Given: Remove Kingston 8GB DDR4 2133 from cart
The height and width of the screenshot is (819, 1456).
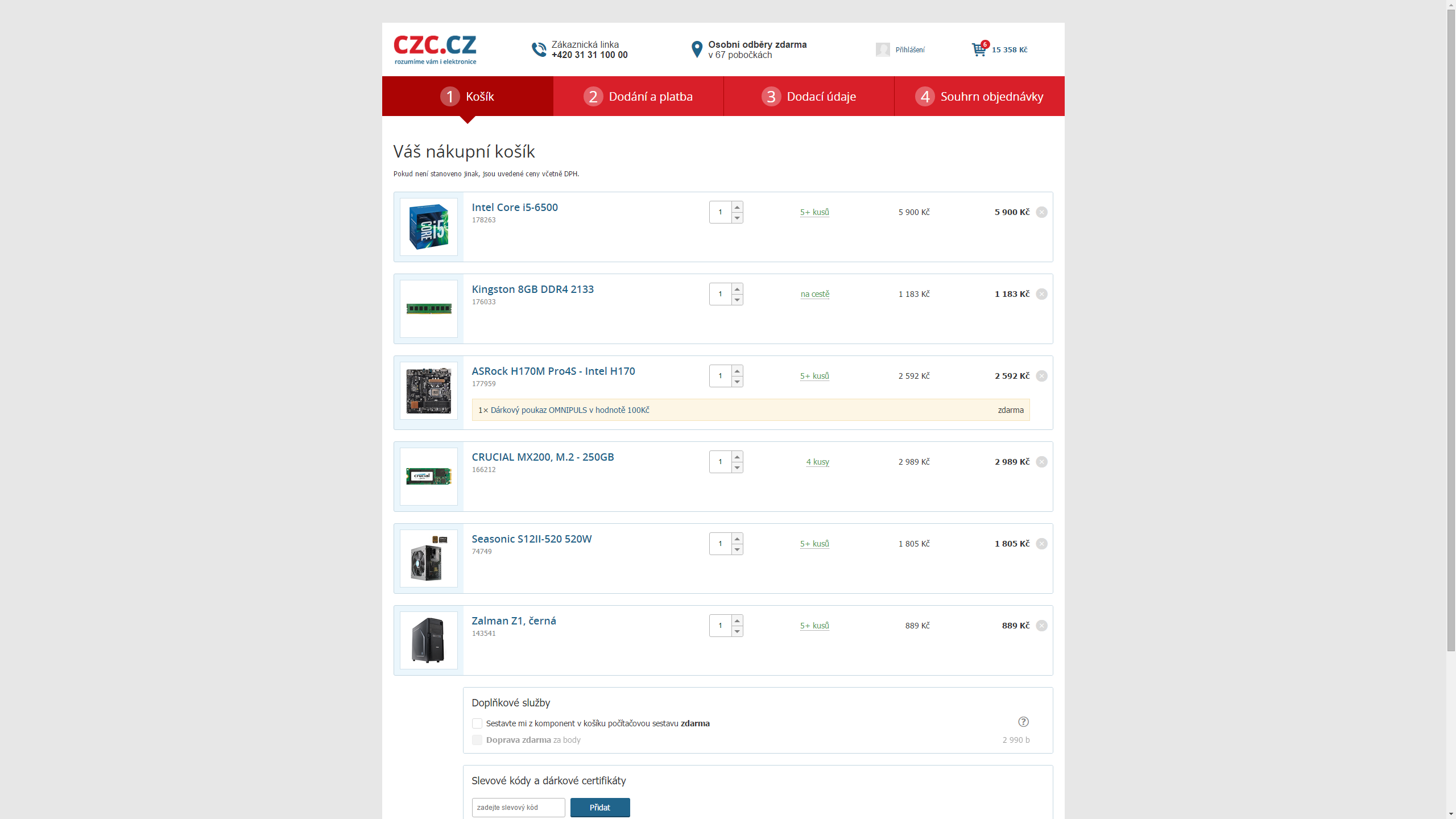Looking at the screenshot, I should 1041,294.
